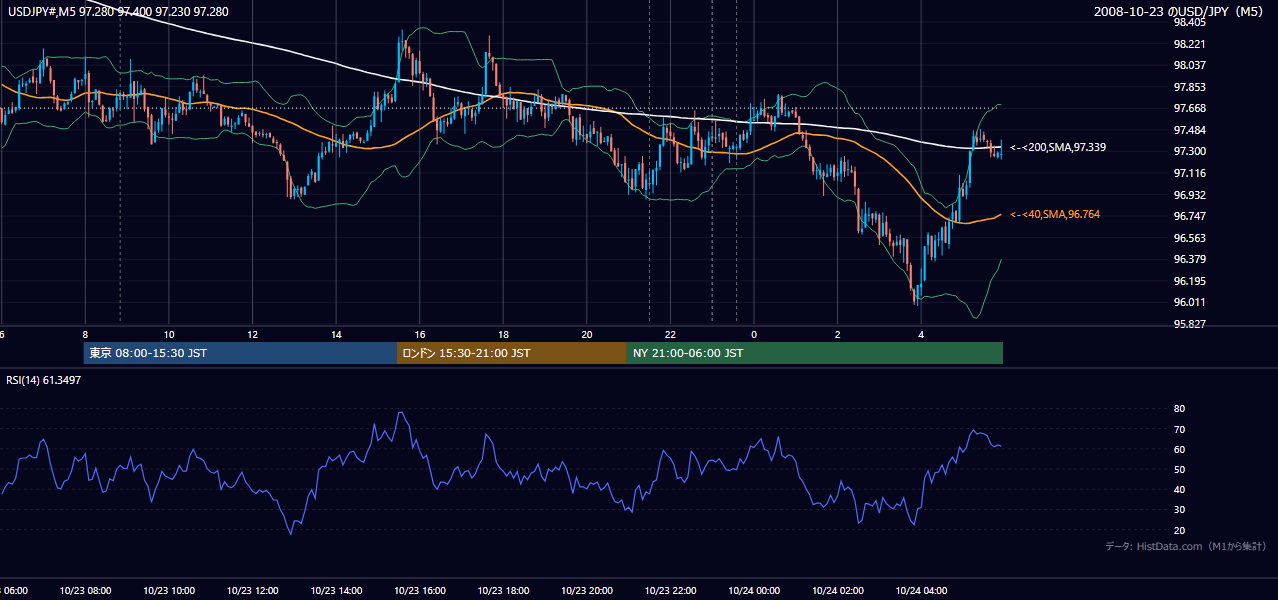Click the 10/24 00:00 date label
The height and width of the screenshot is (600, 1278).
click(754, 590)
